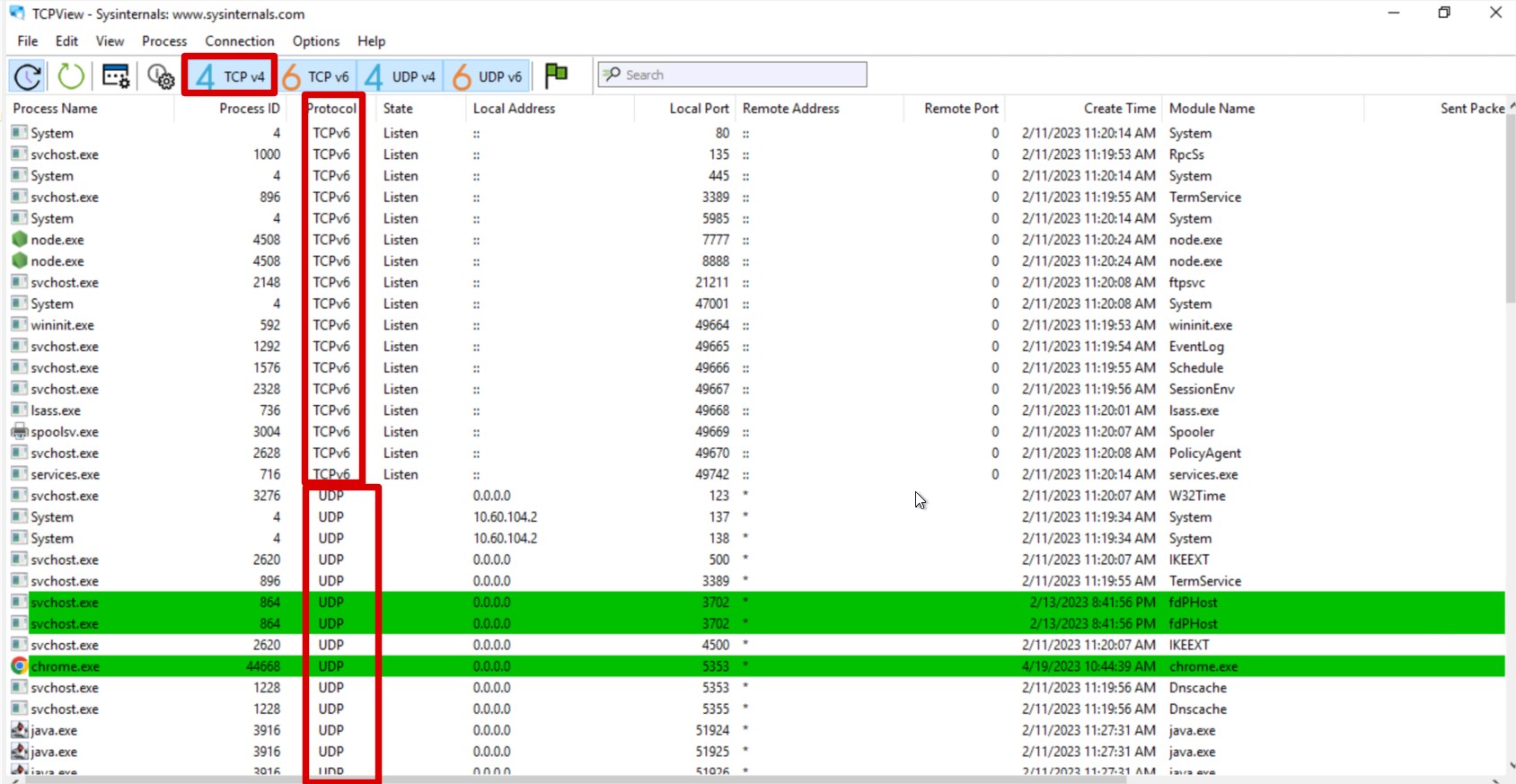
Task: Open the Process menu
Action: click(x=164, y=41)
